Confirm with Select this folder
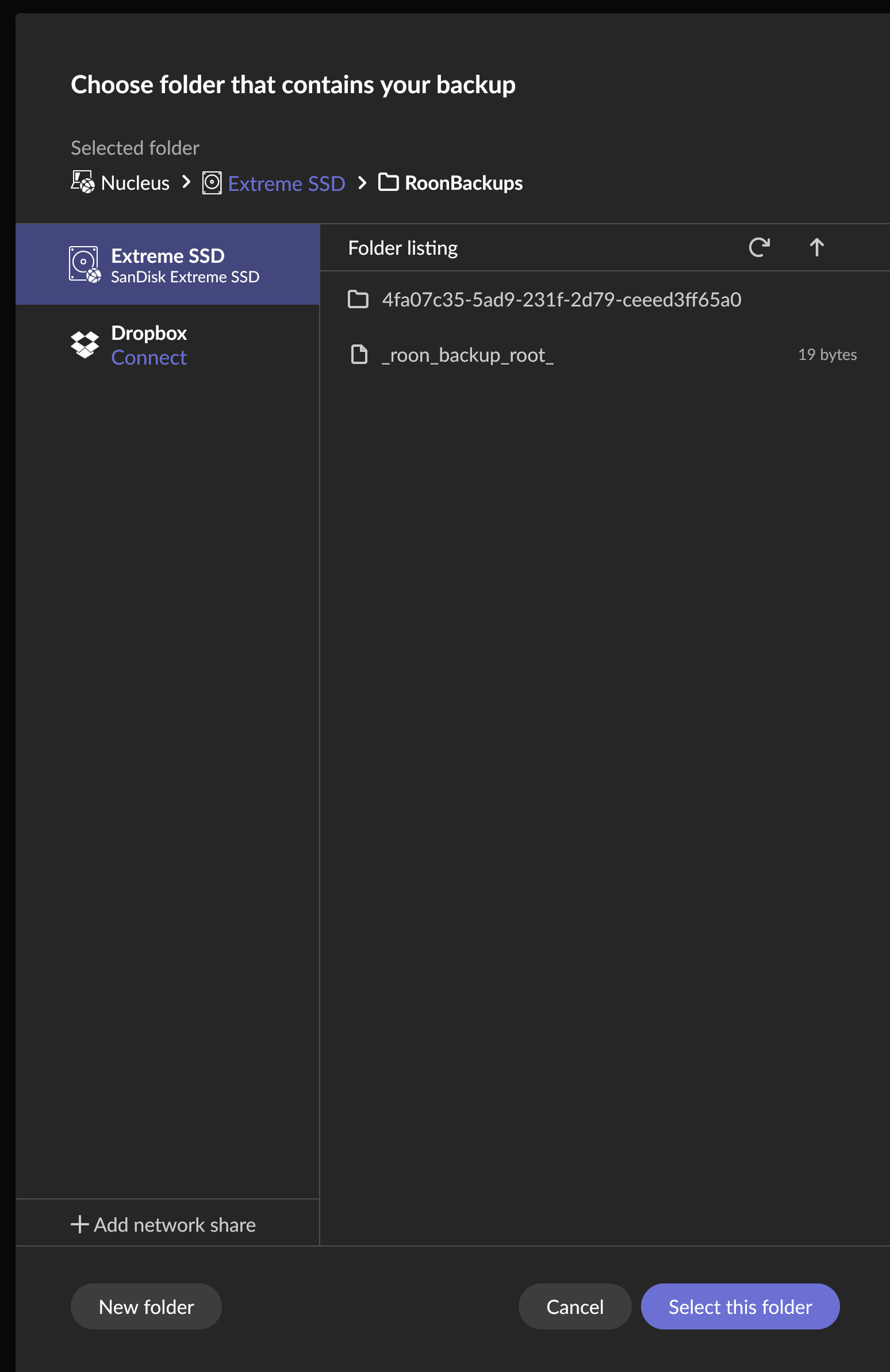This screenshot has height=1372, width=890. coord(739,1306)
